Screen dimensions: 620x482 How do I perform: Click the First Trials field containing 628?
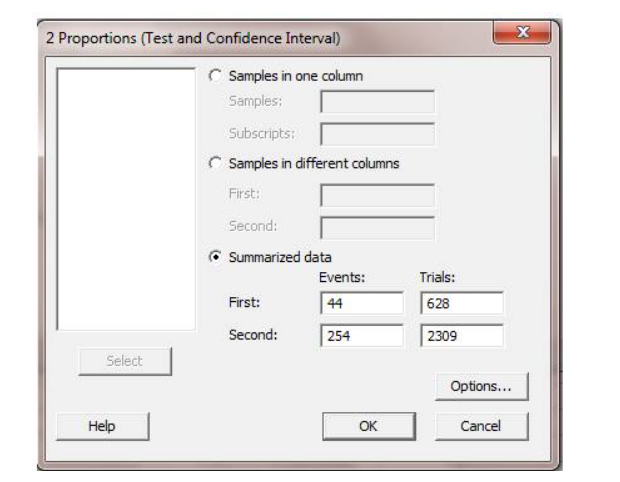click(x=461, y=303)
